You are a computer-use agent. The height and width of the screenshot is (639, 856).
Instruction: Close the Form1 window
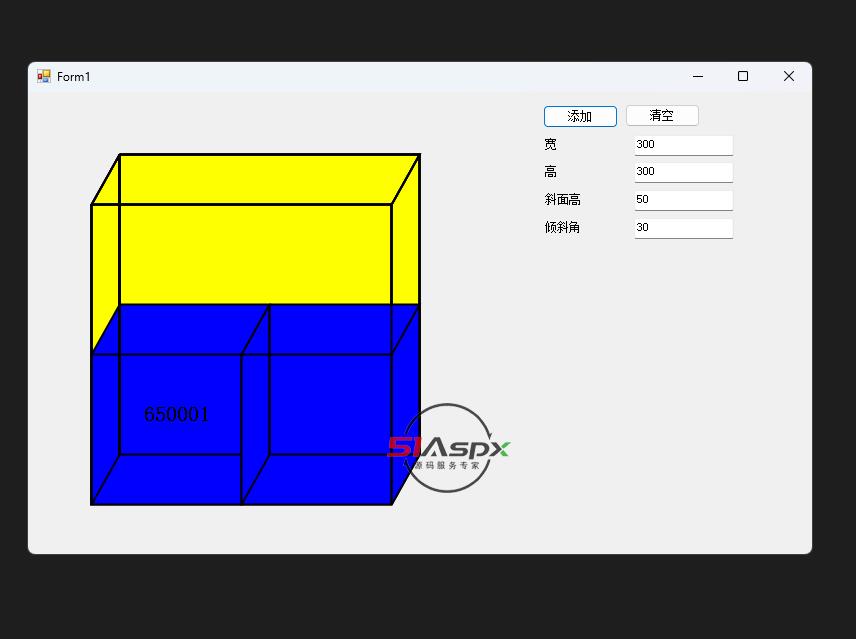(789, 76)
